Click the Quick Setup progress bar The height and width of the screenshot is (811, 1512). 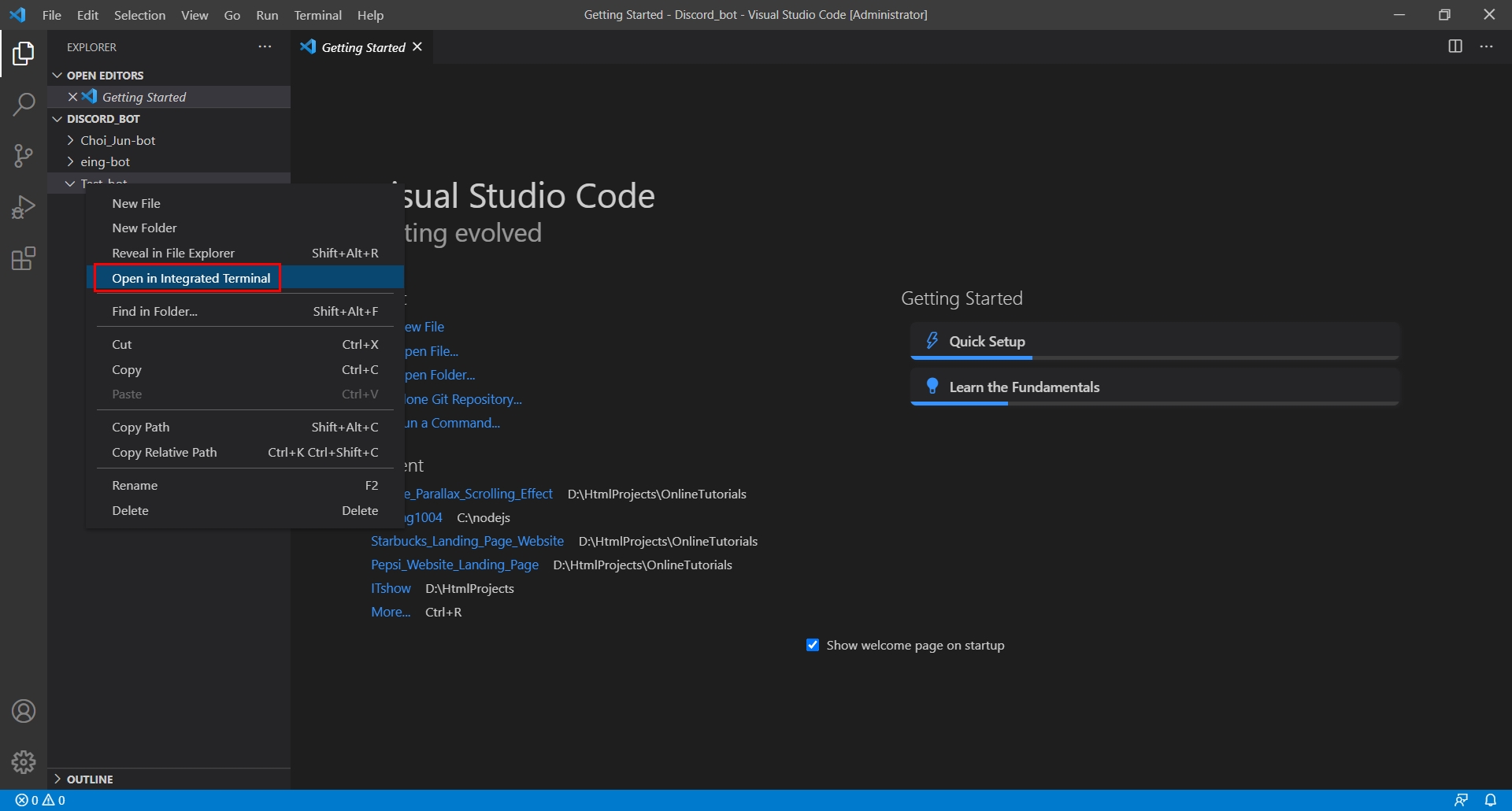[x=1154, y=358]
